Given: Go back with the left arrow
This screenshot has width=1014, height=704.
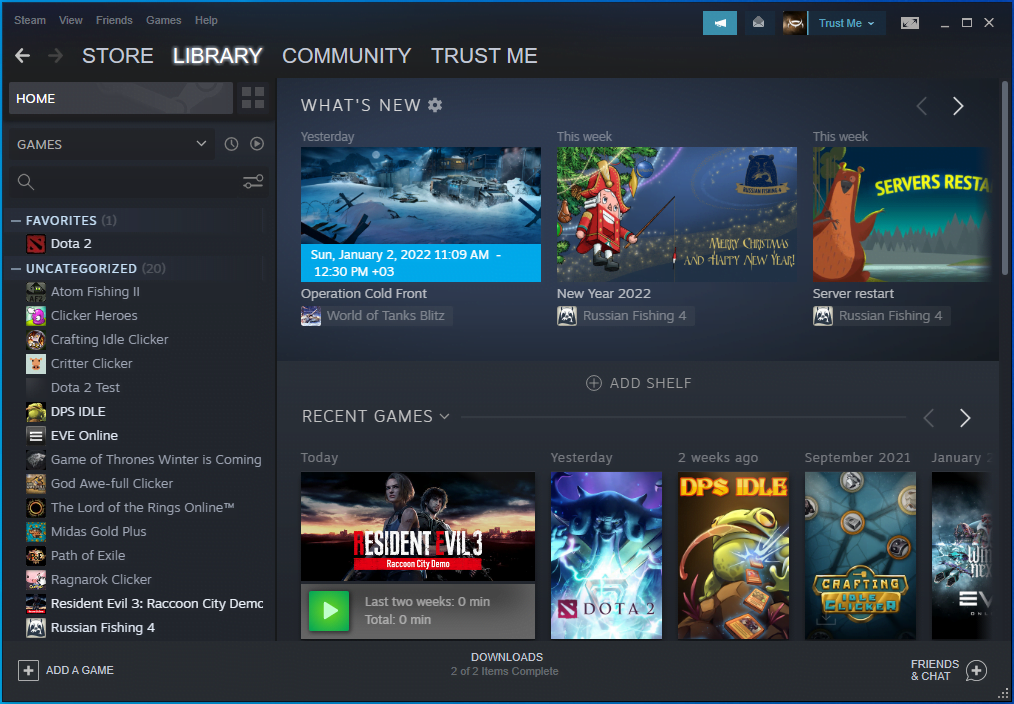Looking at the screenshot, I should [x=23, y=56].
